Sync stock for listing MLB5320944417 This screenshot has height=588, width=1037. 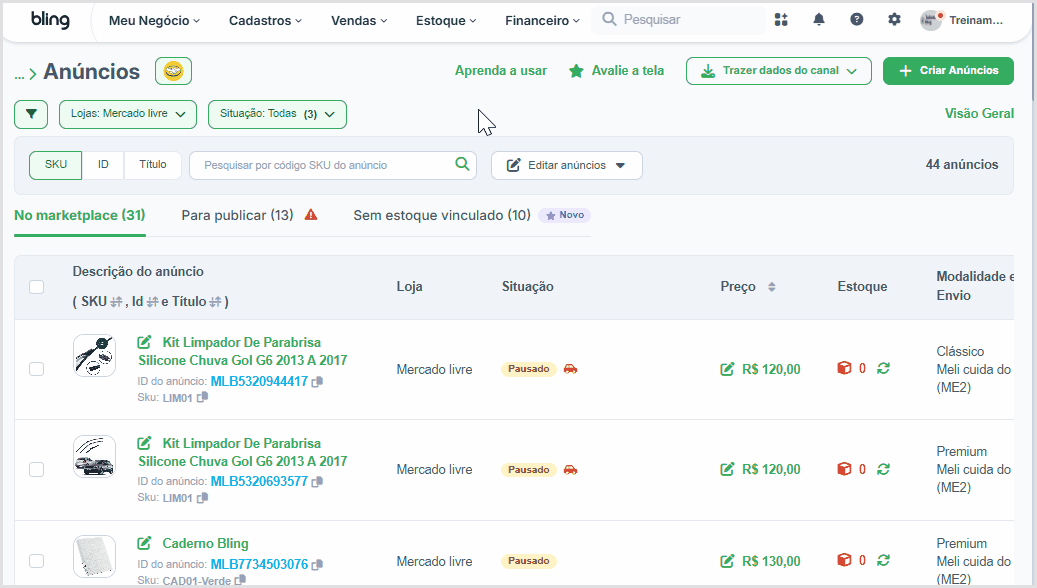pos(884,368)
